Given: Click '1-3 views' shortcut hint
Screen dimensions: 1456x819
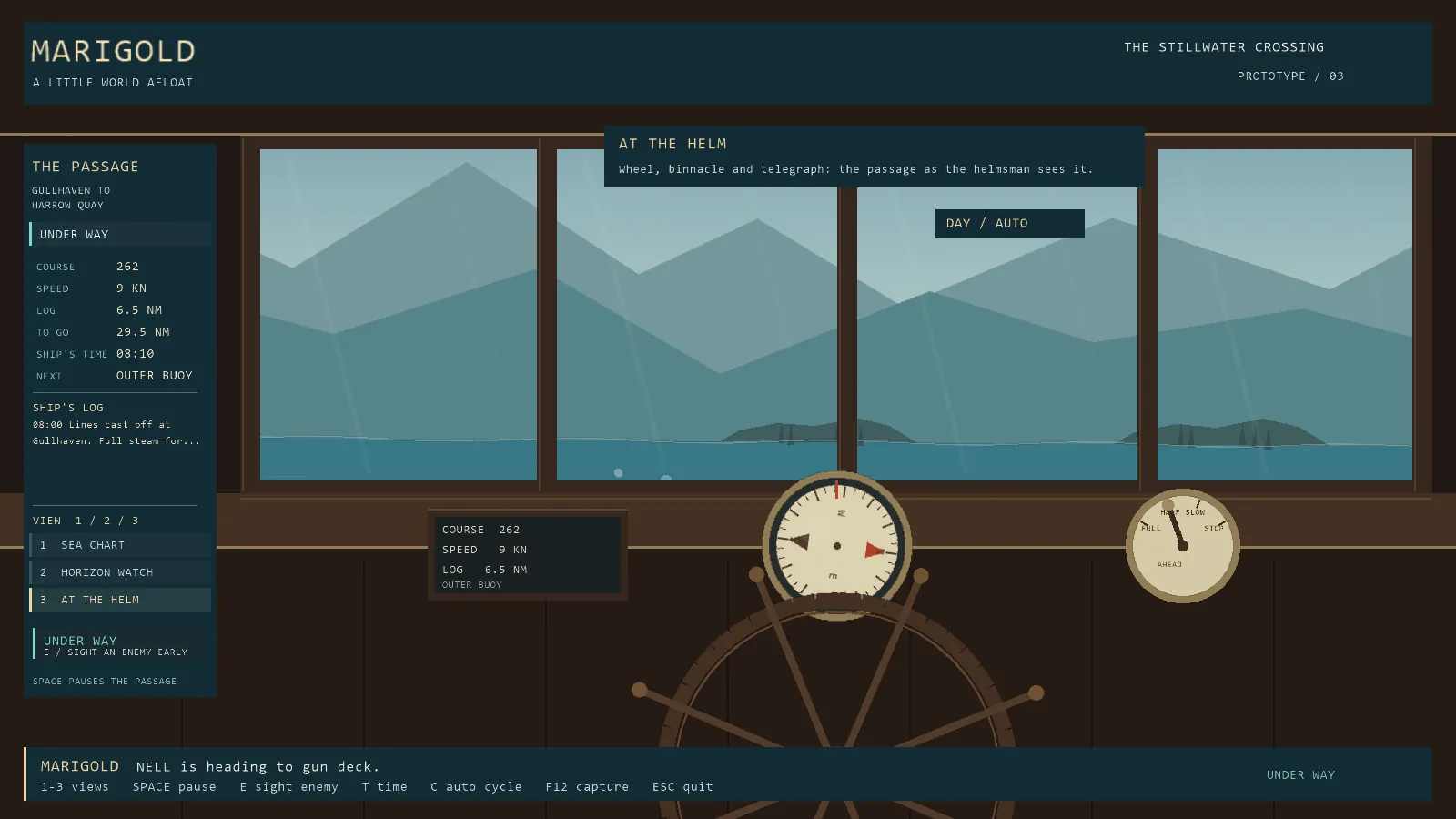Looking at the screenshot, I should [75, 787].
